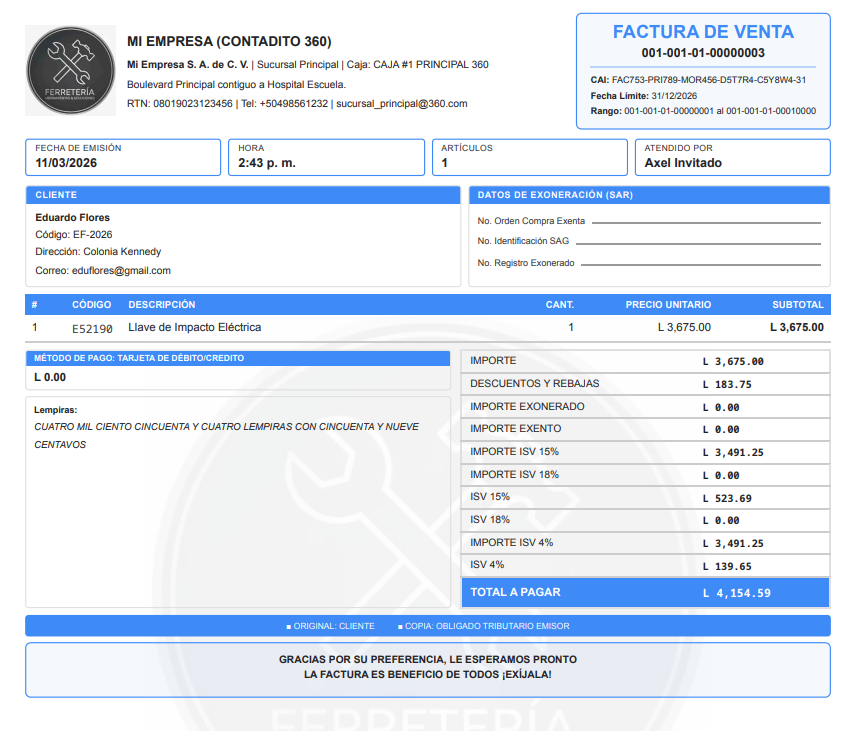Click DESCUENTOS Y REBAJAS value L 183.75
Viewport: 865px width, 731px height.
(727, 385)
